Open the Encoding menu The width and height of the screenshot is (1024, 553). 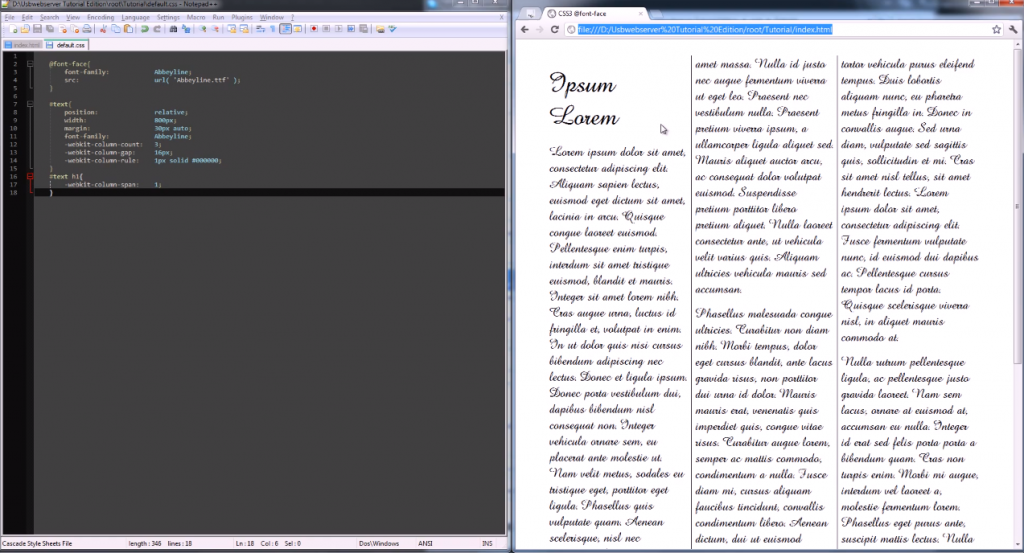(x=100, y=17)
